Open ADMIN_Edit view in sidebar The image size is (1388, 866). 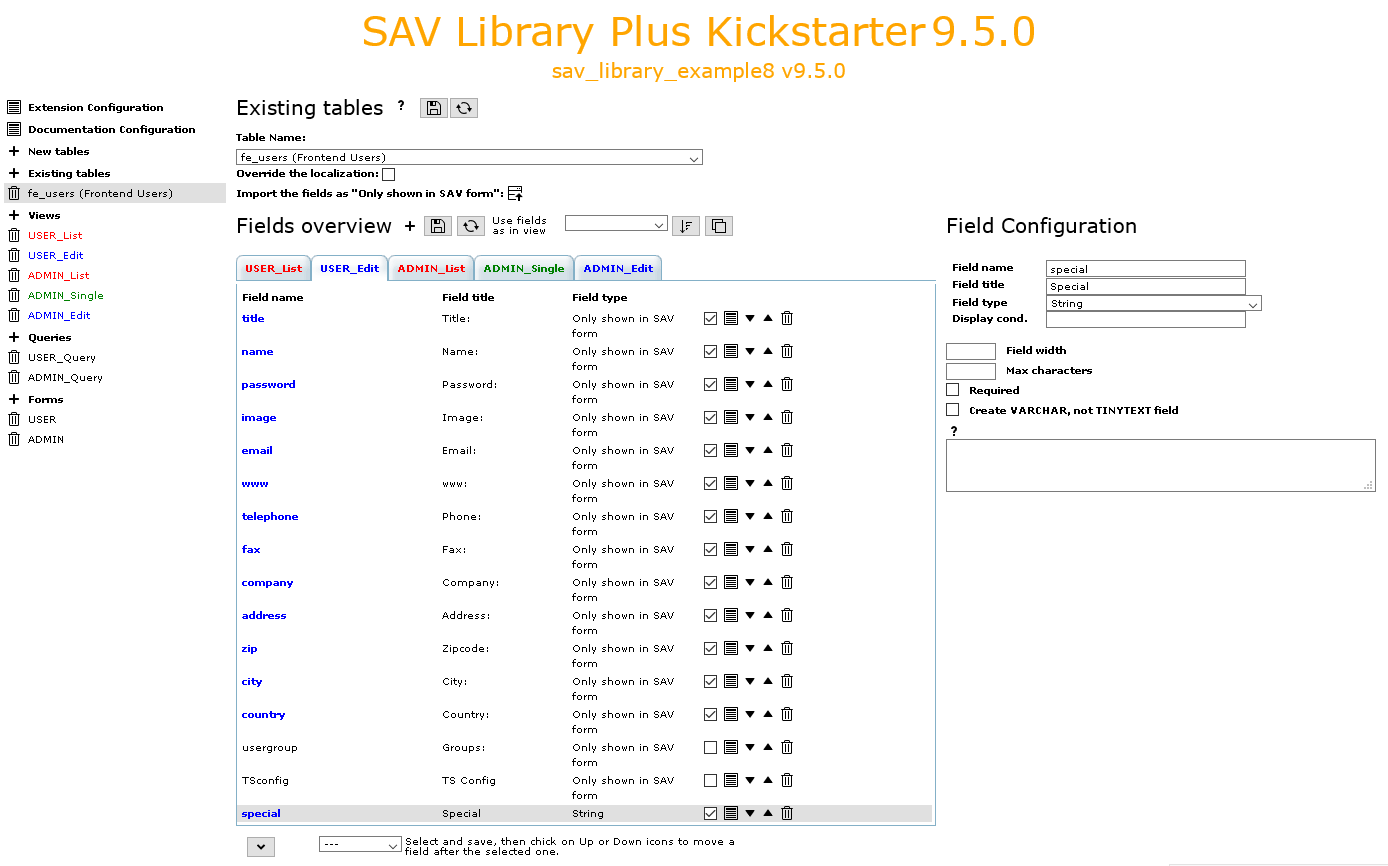tap(59, 315)
